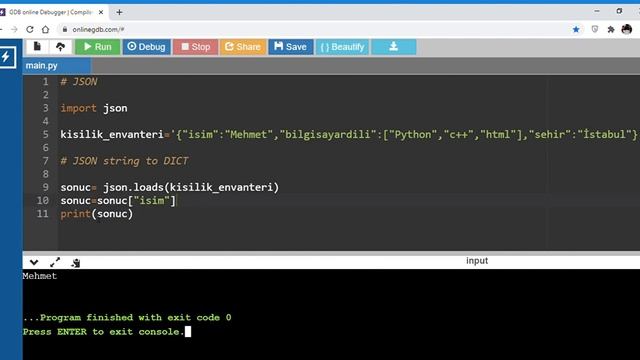Collapse the console with the chevron
Image resolution: width=640 pixels, height=360 pixels.
point(34,262)
